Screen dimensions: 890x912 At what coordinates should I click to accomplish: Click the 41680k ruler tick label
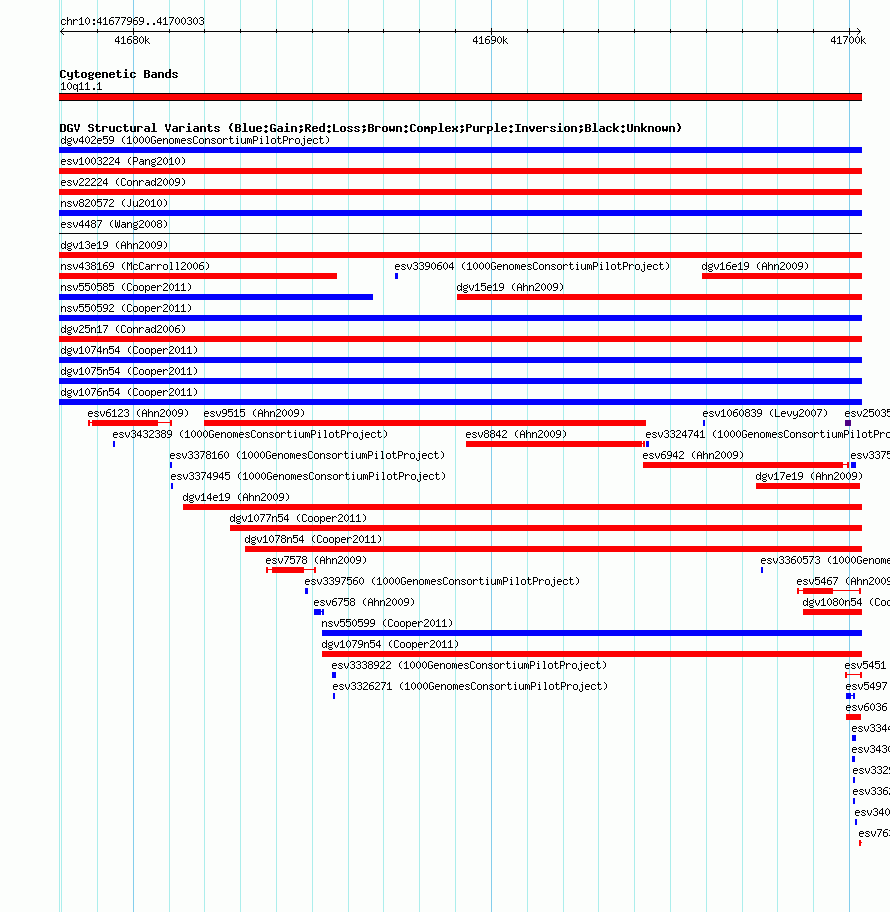coord(132,40)
